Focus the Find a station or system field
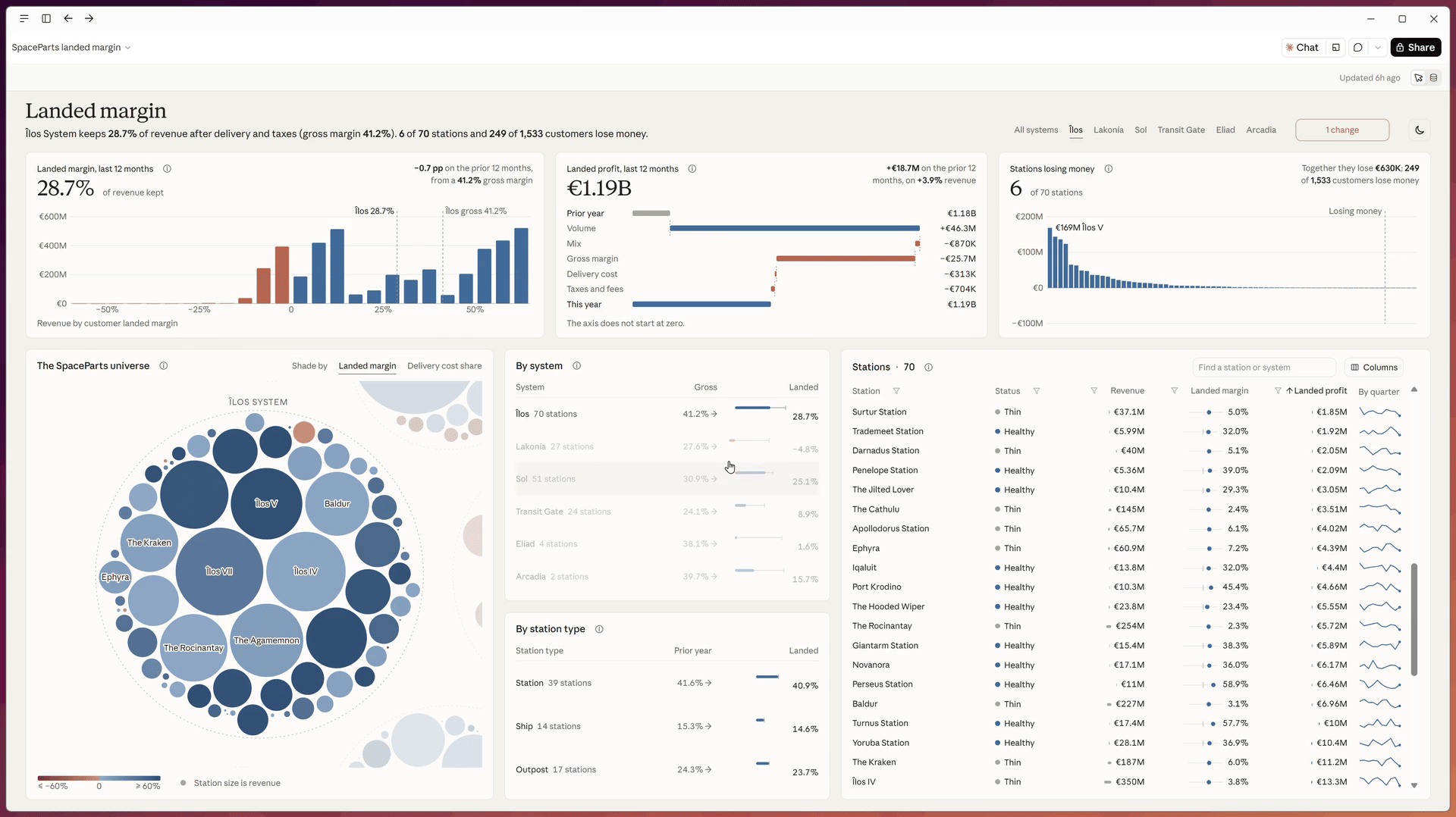The width and height of the screenshot is (1456, 817). point(1264,368)
